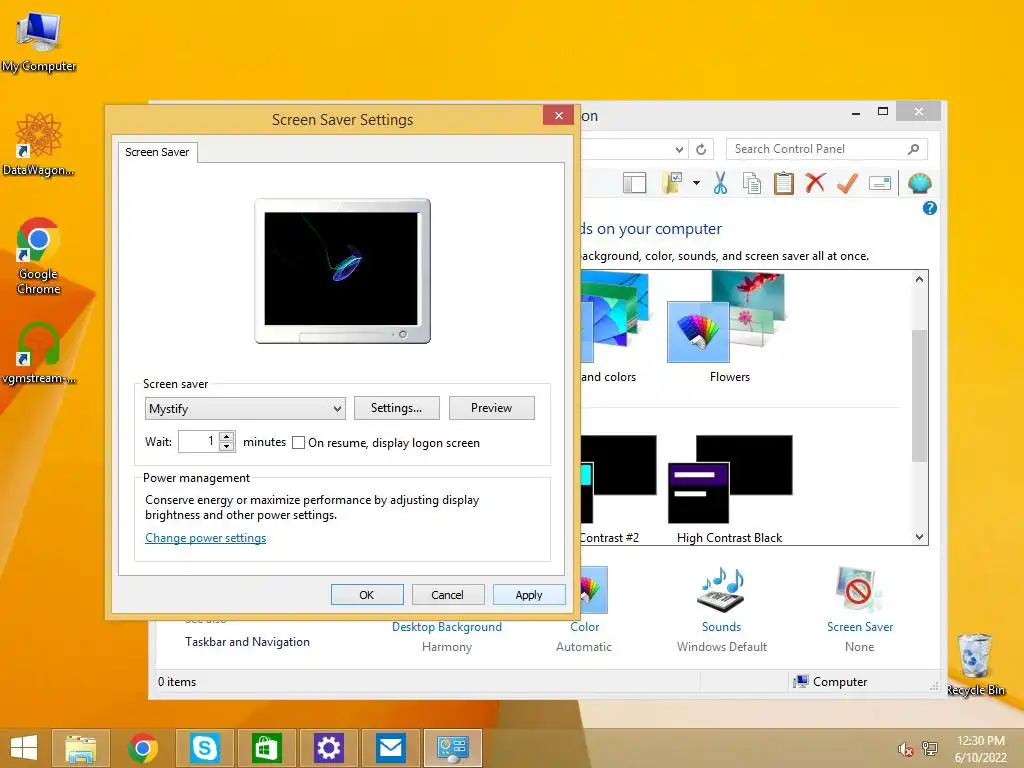1024x768 pixels.
Task: Click the Screen Saver link text
Action: click(859, 627)
